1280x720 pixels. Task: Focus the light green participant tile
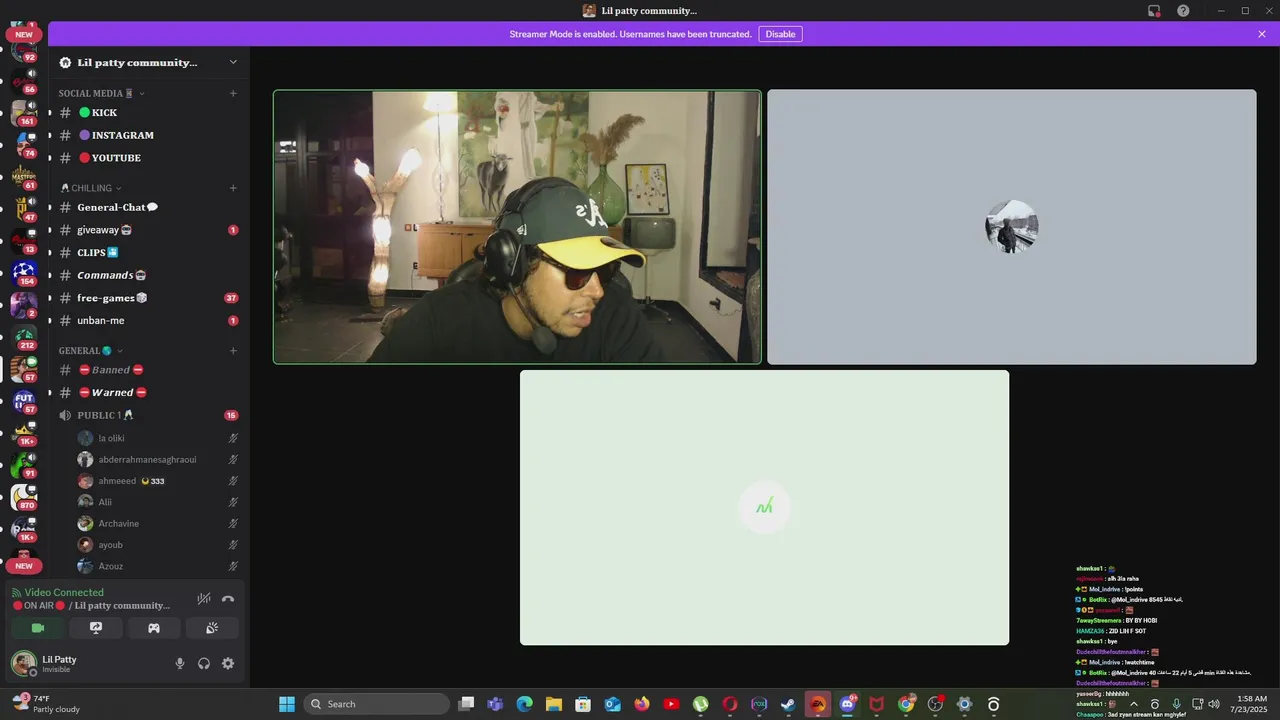pyautogui.click(x=764, y=508)
